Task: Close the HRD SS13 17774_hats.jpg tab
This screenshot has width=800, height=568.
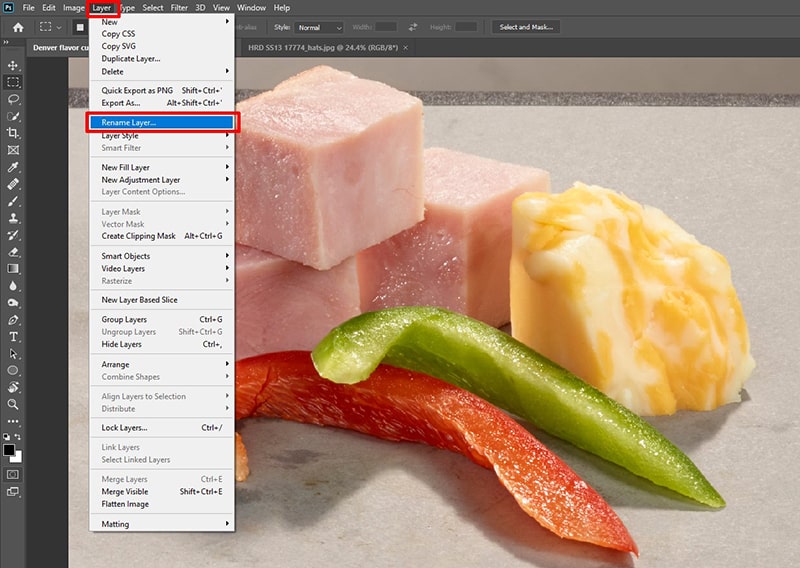Action: [x=406, y=47]
